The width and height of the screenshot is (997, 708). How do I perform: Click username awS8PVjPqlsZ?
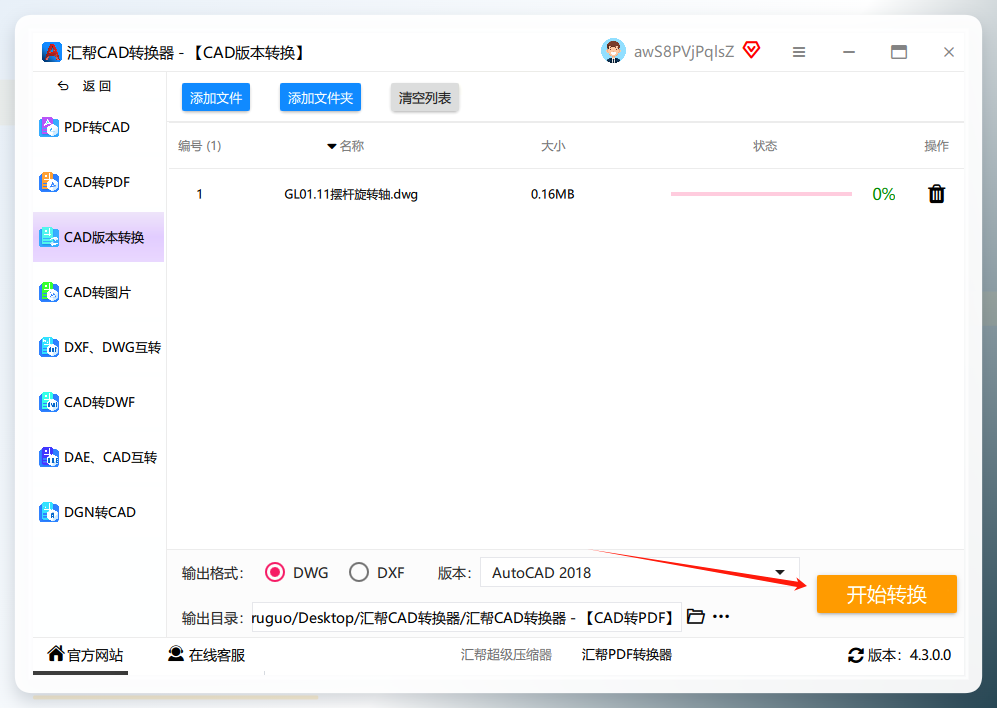(x=684, y=52)
